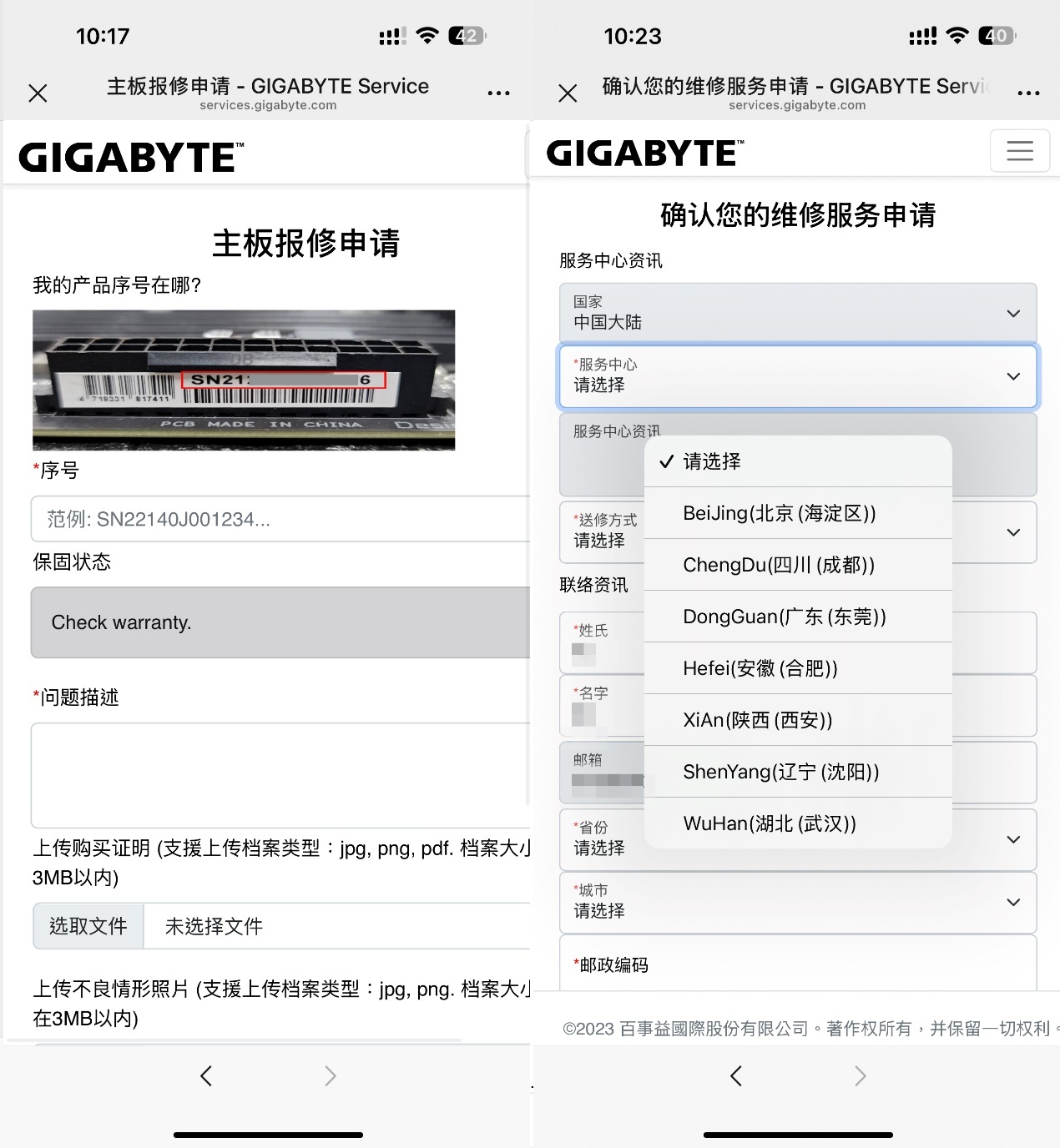The image size is (1060, 1148).
Task: Focus the 姓氏 surname field
Action: click(798, 642)
